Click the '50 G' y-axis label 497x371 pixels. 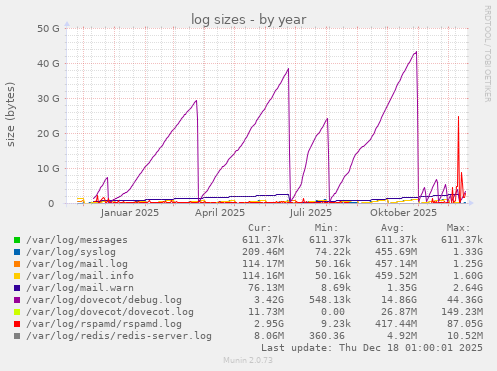[x=48, y=29]
